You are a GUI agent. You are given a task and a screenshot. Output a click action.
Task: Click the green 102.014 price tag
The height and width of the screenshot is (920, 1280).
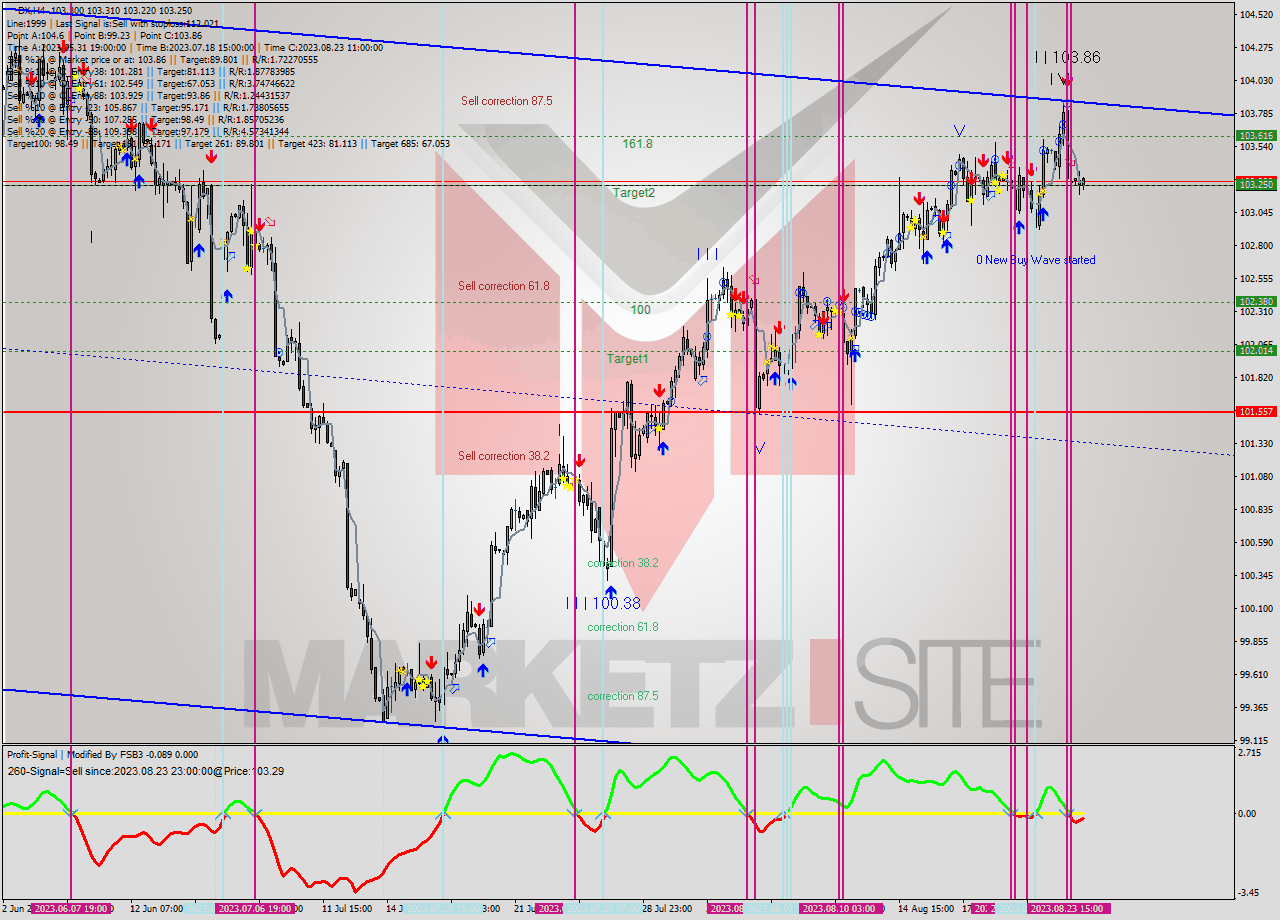pos(1256,350)
